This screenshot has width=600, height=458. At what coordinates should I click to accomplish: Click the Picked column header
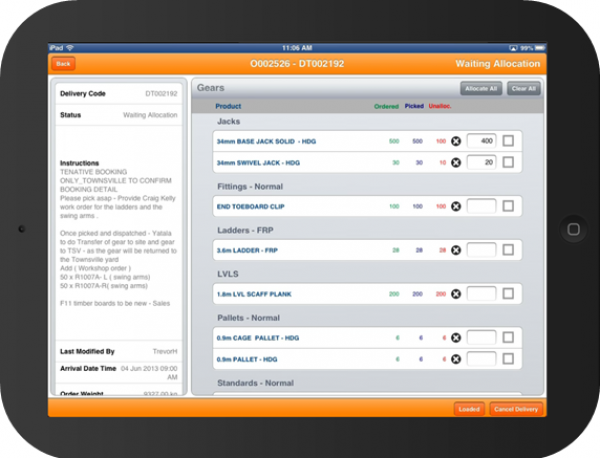pos(414,106)
